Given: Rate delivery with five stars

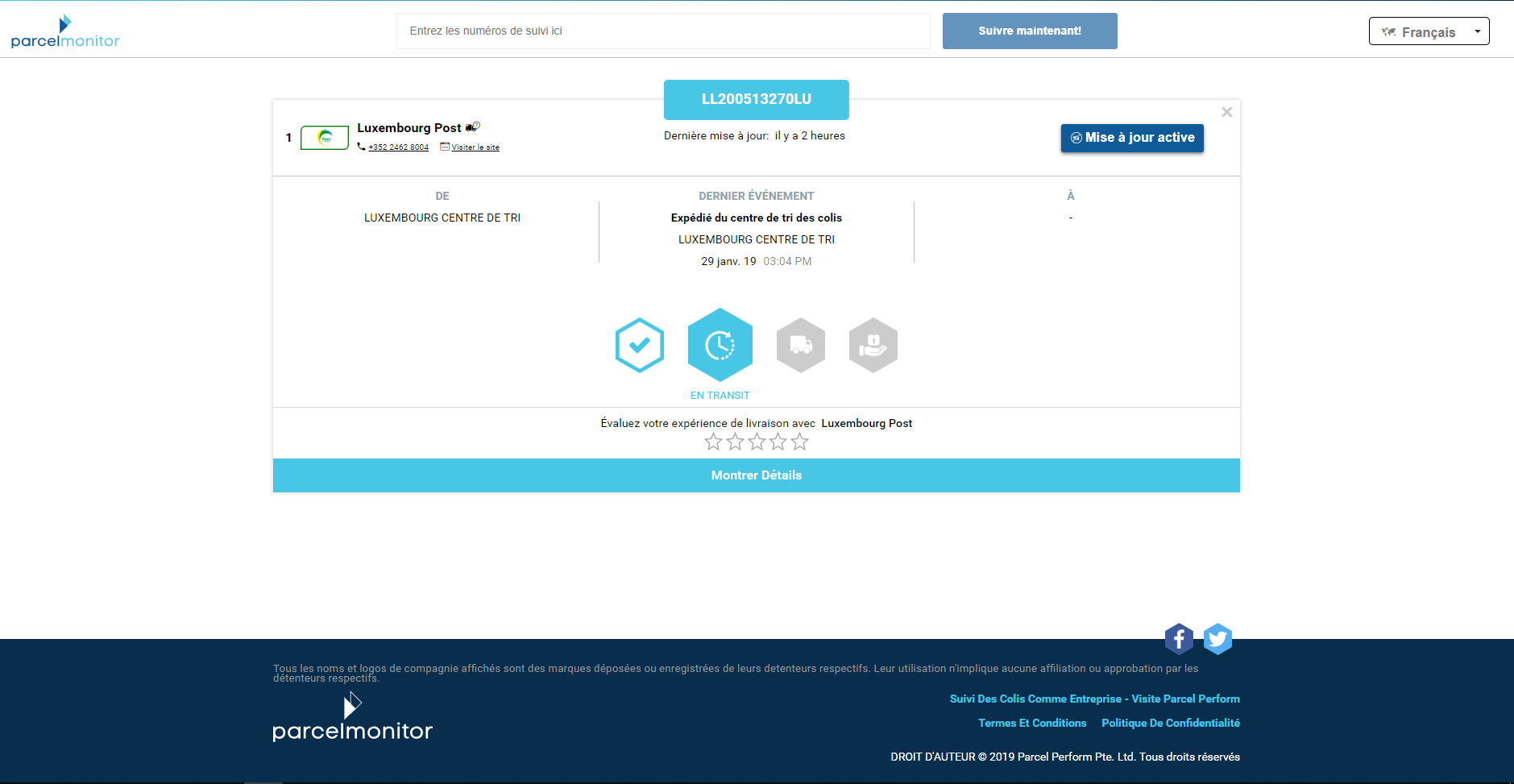Looking at the screenshot, I should [x=799, y=442].
